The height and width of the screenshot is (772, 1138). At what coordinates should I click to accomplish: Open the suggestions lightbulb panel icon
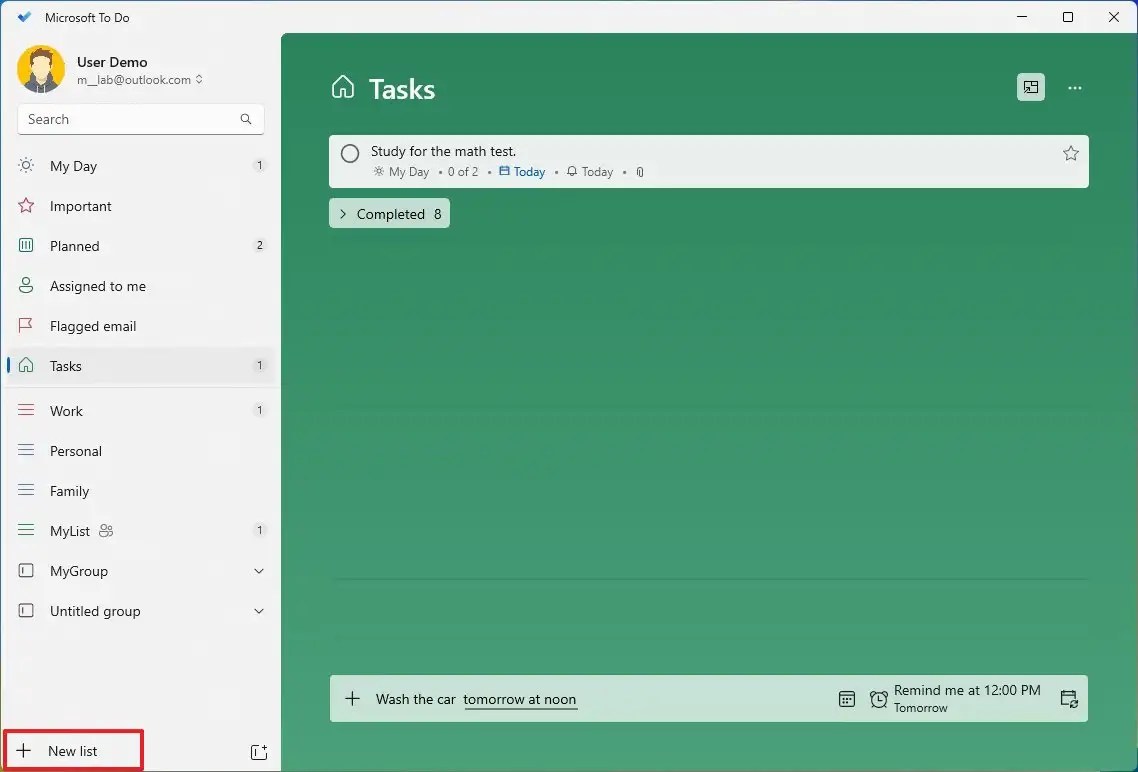click(x=1031, y=87)
